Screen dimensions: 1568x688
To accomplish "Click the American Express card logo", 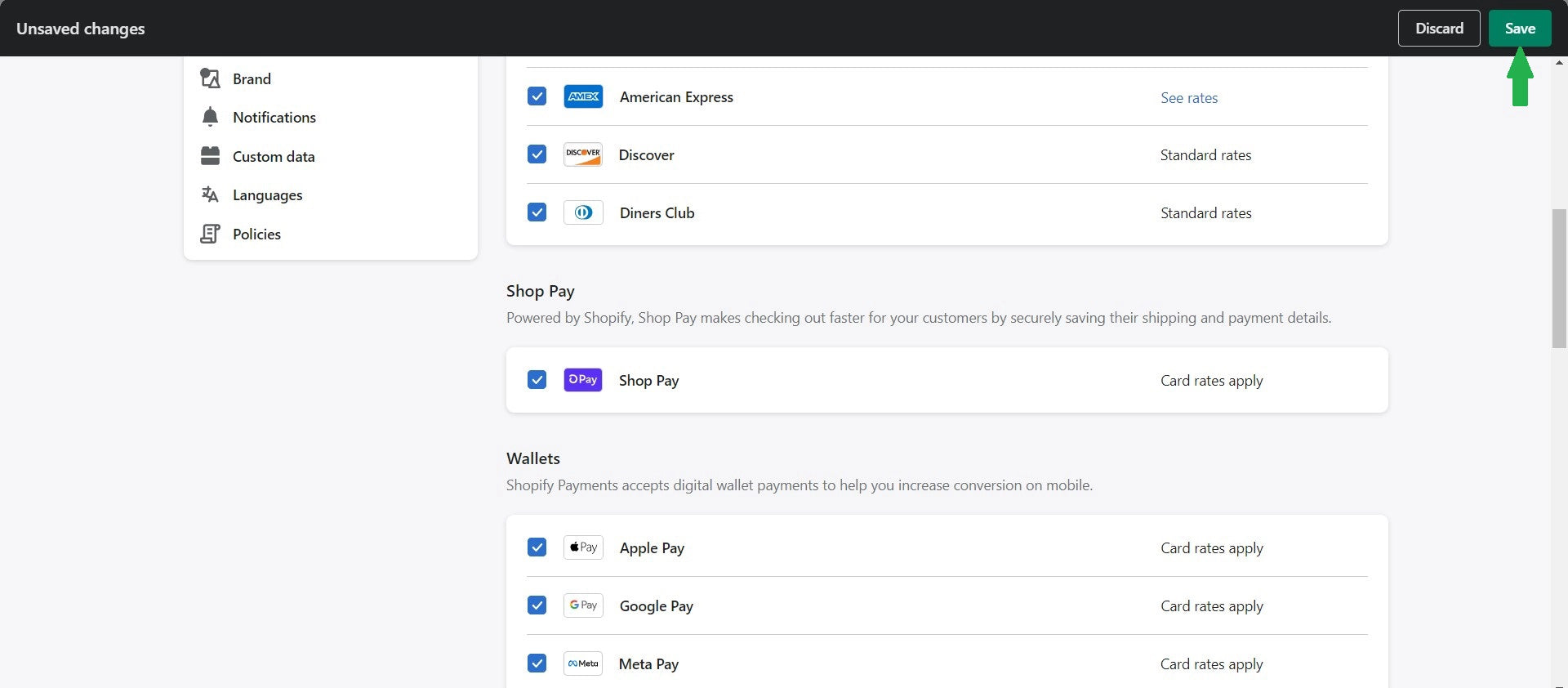I will coord(583,96).
